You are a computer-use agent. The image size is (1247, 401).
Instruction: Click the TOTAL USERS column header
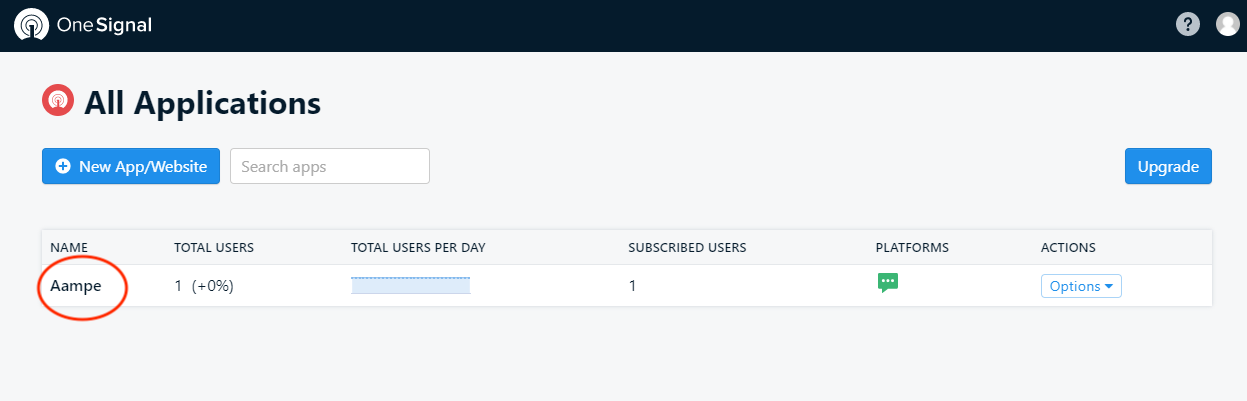(x=214, y=247)
